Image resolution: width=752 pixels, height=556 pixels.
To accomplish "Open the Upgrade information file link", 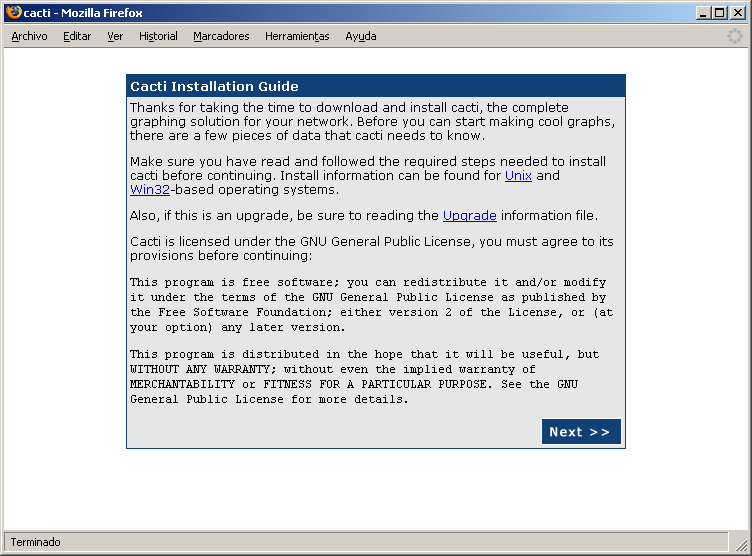I will (470, 215).
